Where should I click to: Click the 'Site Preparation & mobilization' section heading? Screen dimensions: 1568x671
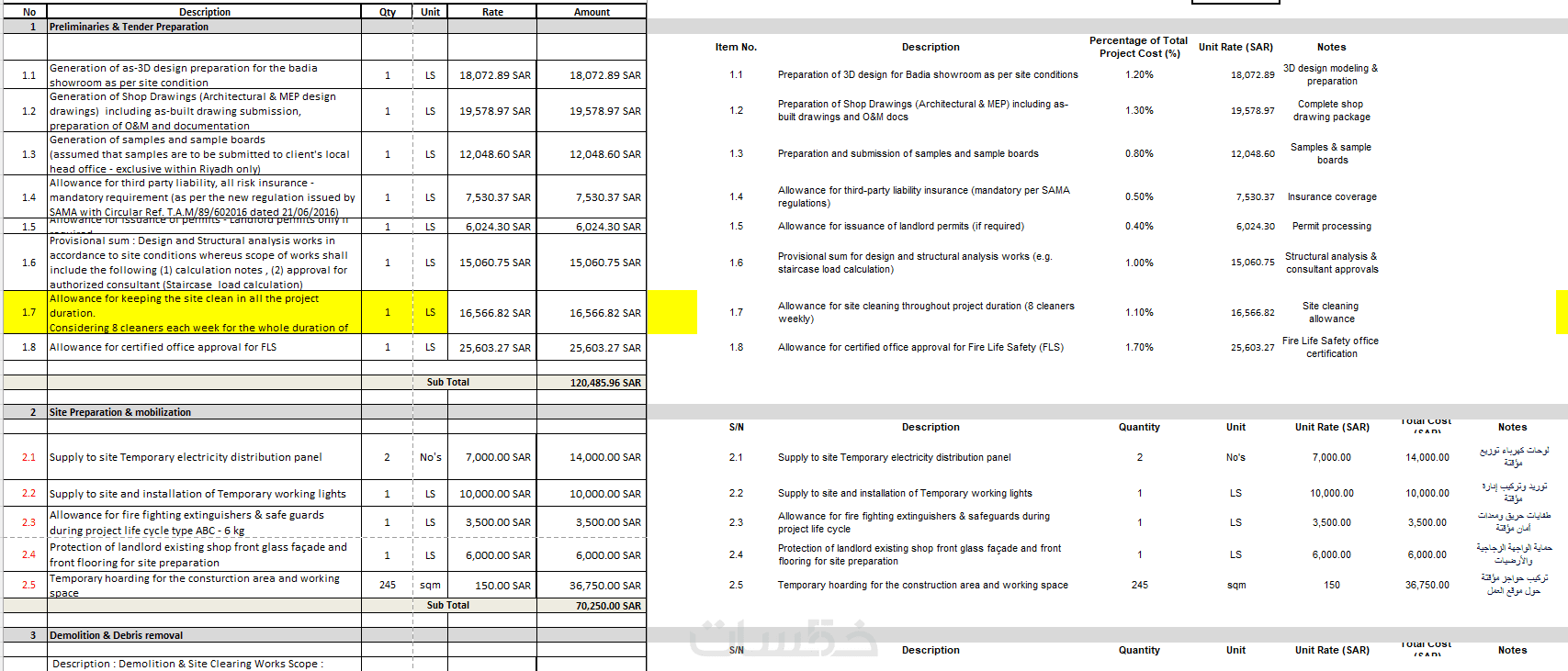[120, 412]
